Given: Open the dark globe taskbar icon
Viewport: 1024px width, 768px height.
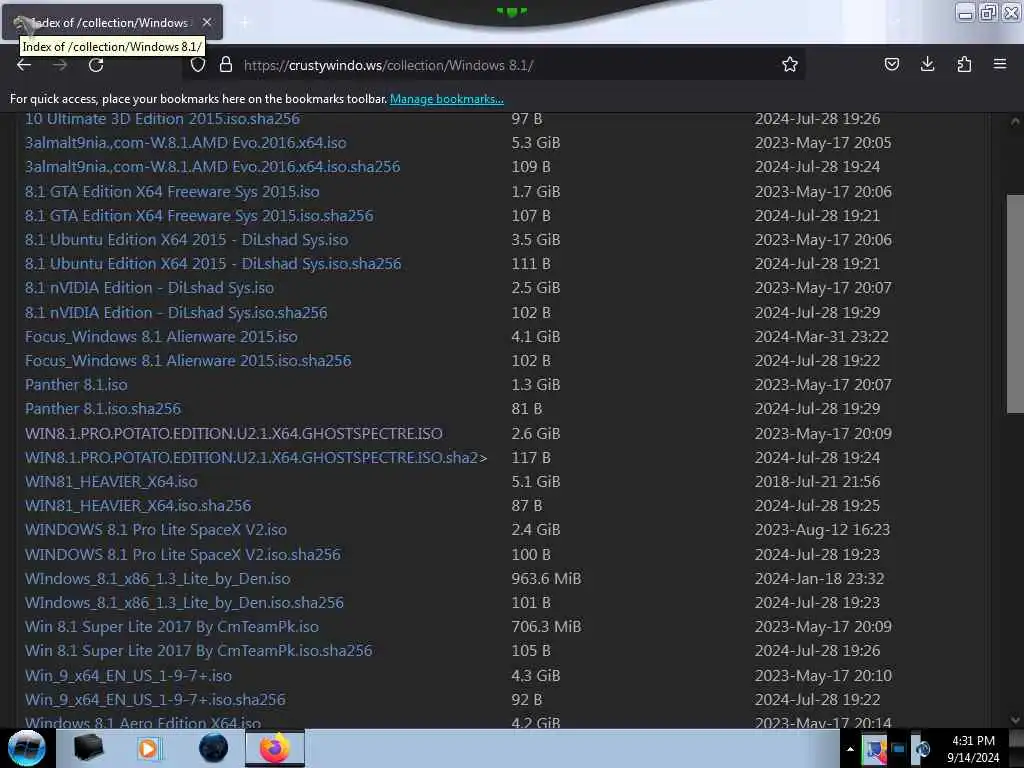Looking at the screenshot, I should click(x=213, y=748).
